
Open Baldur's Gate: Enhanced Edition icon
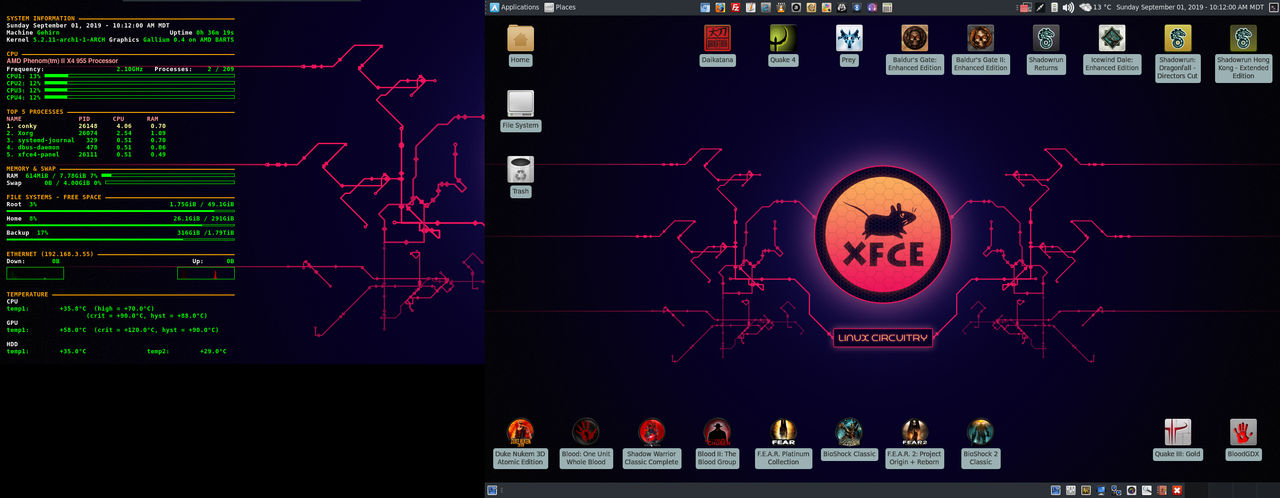(914, 49)
